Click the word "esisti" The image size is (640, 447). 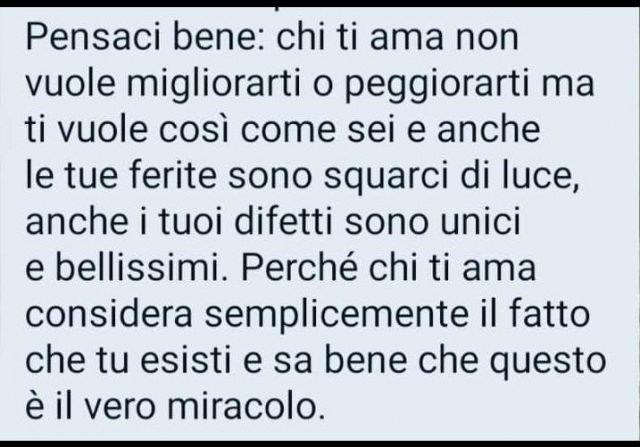[185, 360]
